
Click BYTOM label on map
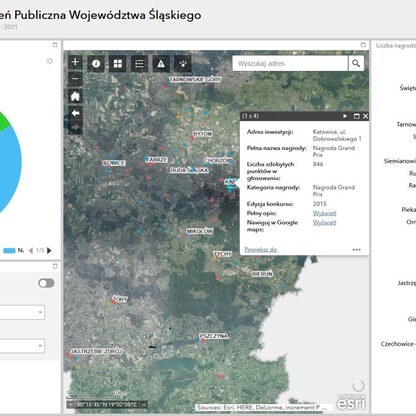point(203,134)
